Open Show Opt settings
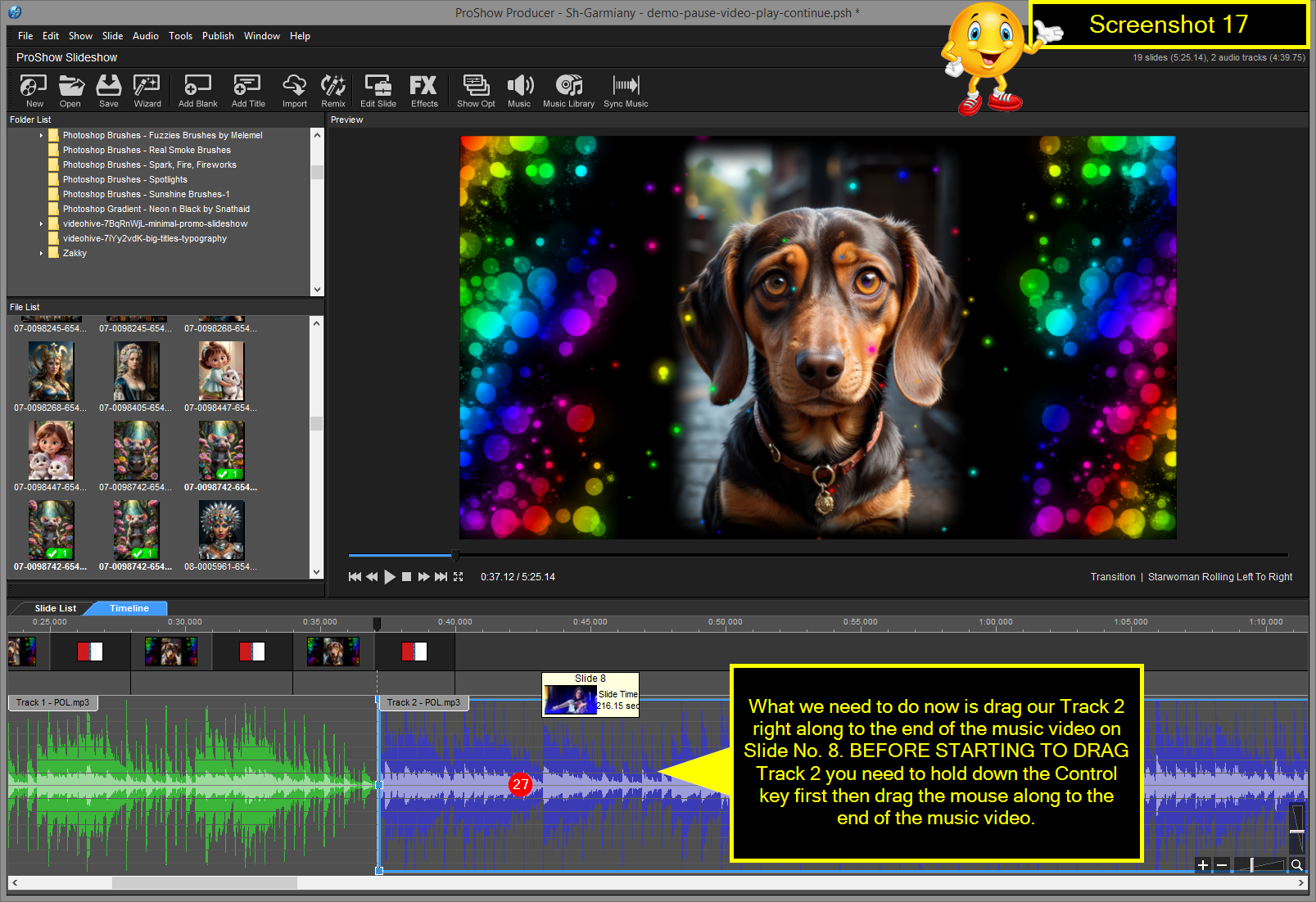Screen dimensions: 1316x902 coord(476,90)
